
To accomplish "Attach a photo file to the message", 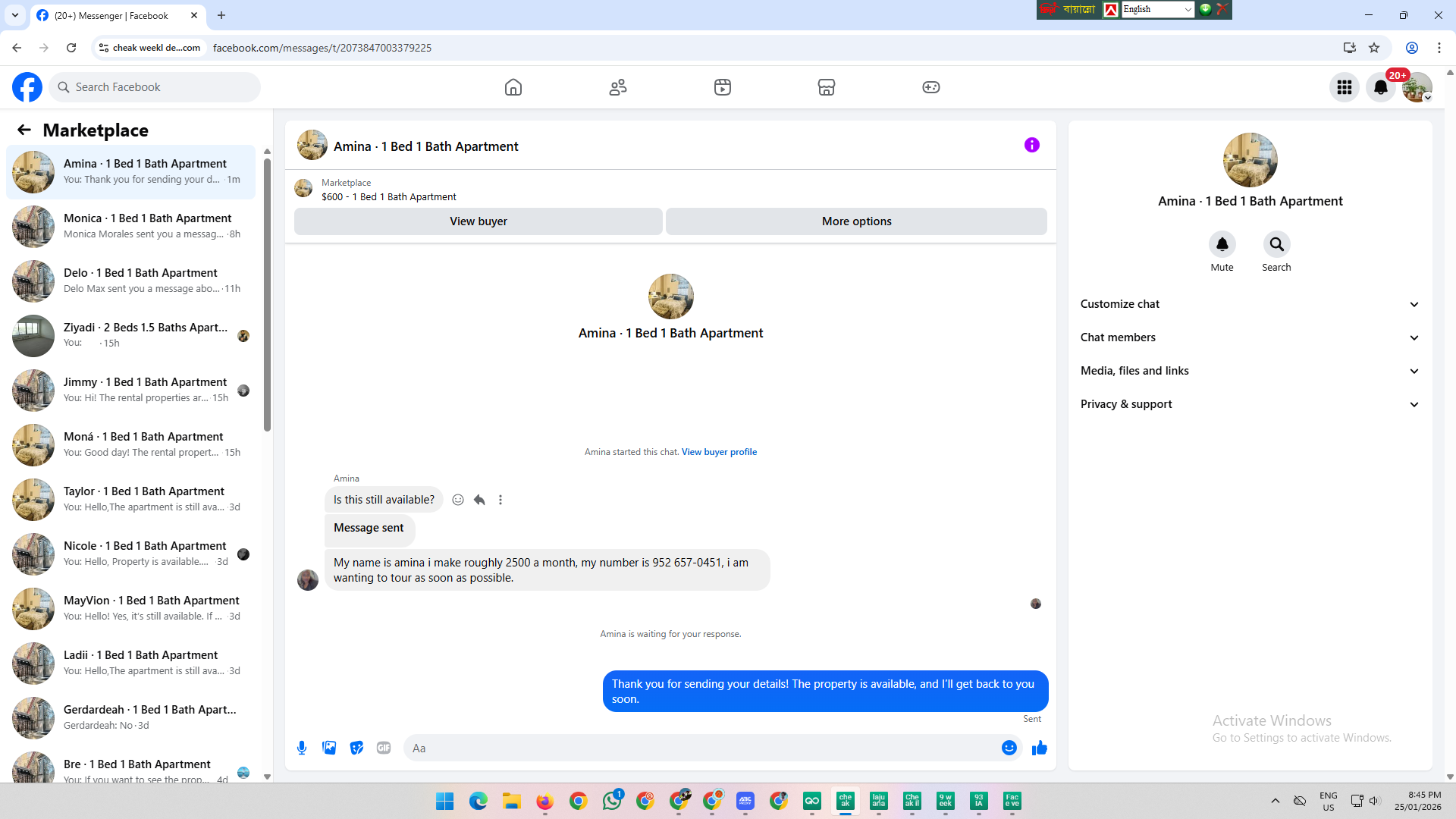I will (329, 748).
